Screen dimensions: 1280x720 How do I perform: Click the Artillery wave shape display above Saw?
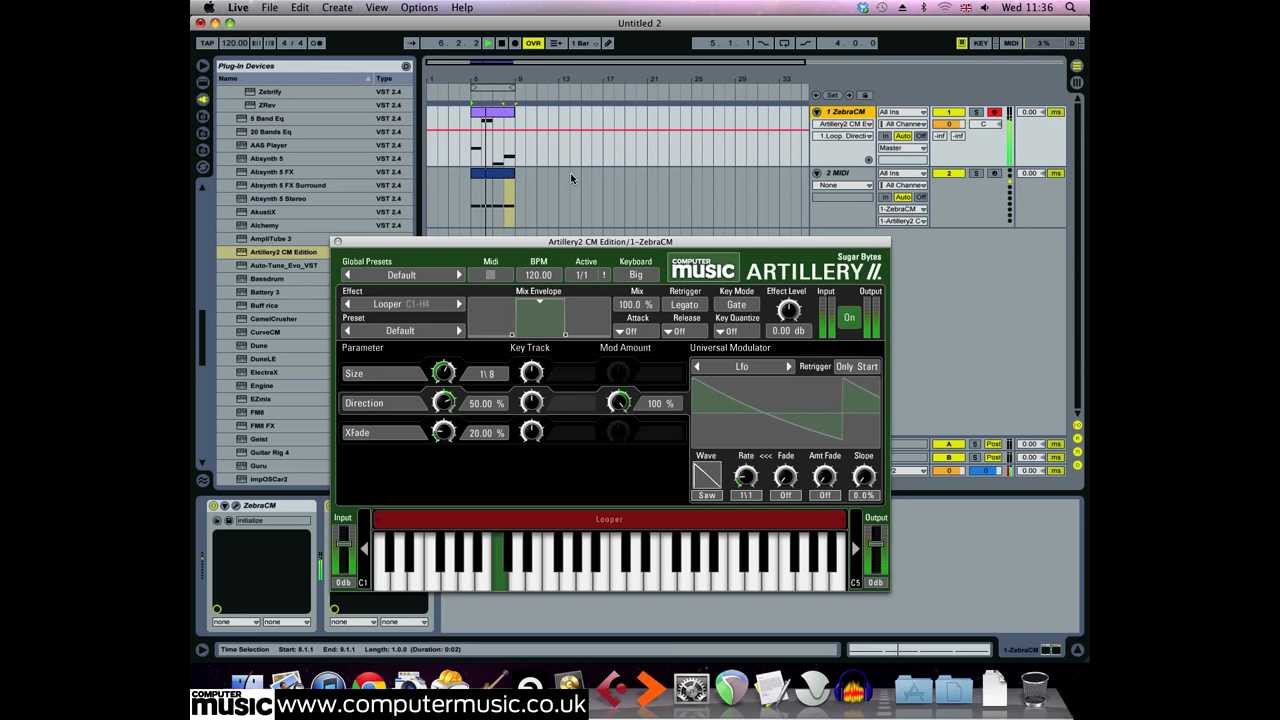pyautogui.click(x=706, y=476)
